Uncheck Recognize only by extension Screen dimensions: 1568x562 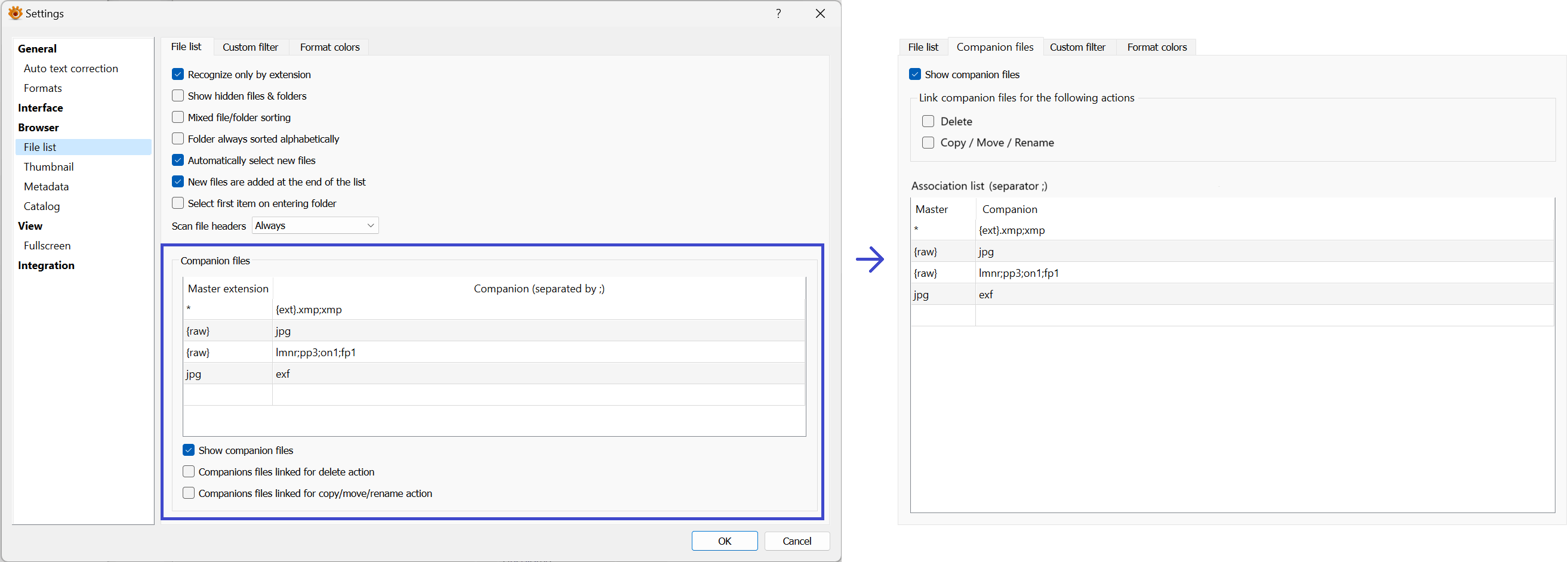click(x=178, y=74)
